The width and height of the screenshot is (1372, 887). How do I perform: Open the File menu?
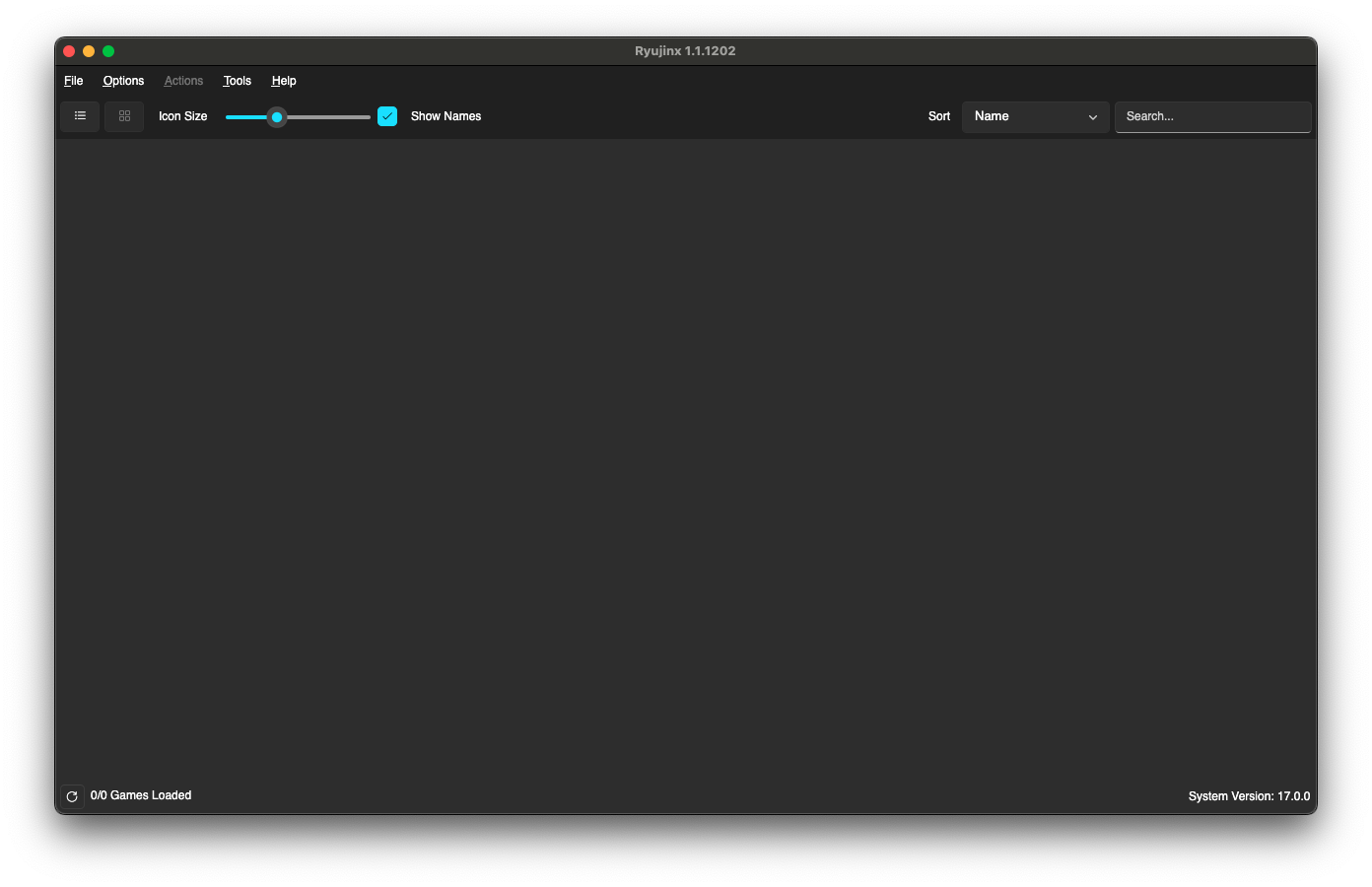[73, 81]
